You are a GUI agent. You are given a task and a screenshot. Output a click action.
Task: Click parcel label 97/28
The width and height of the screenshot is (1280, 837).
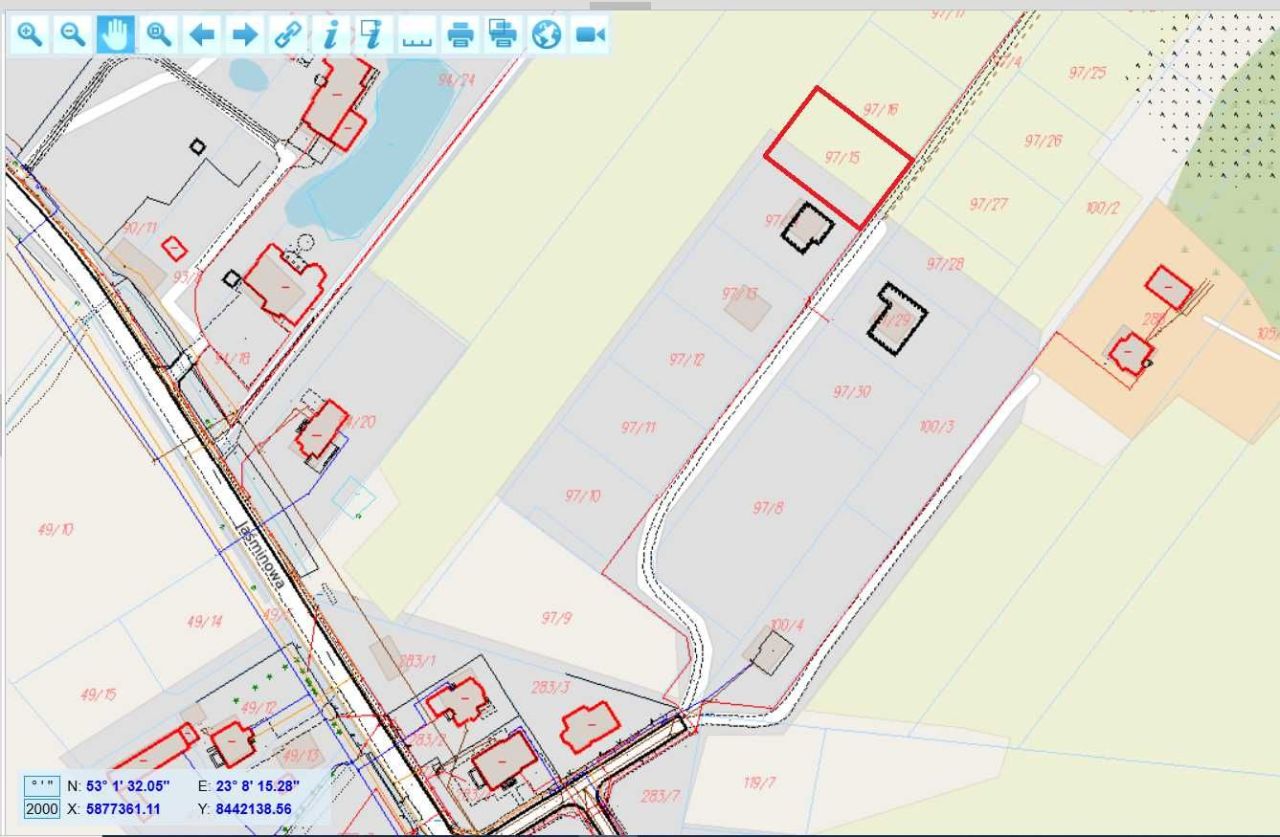click(945, 264)
